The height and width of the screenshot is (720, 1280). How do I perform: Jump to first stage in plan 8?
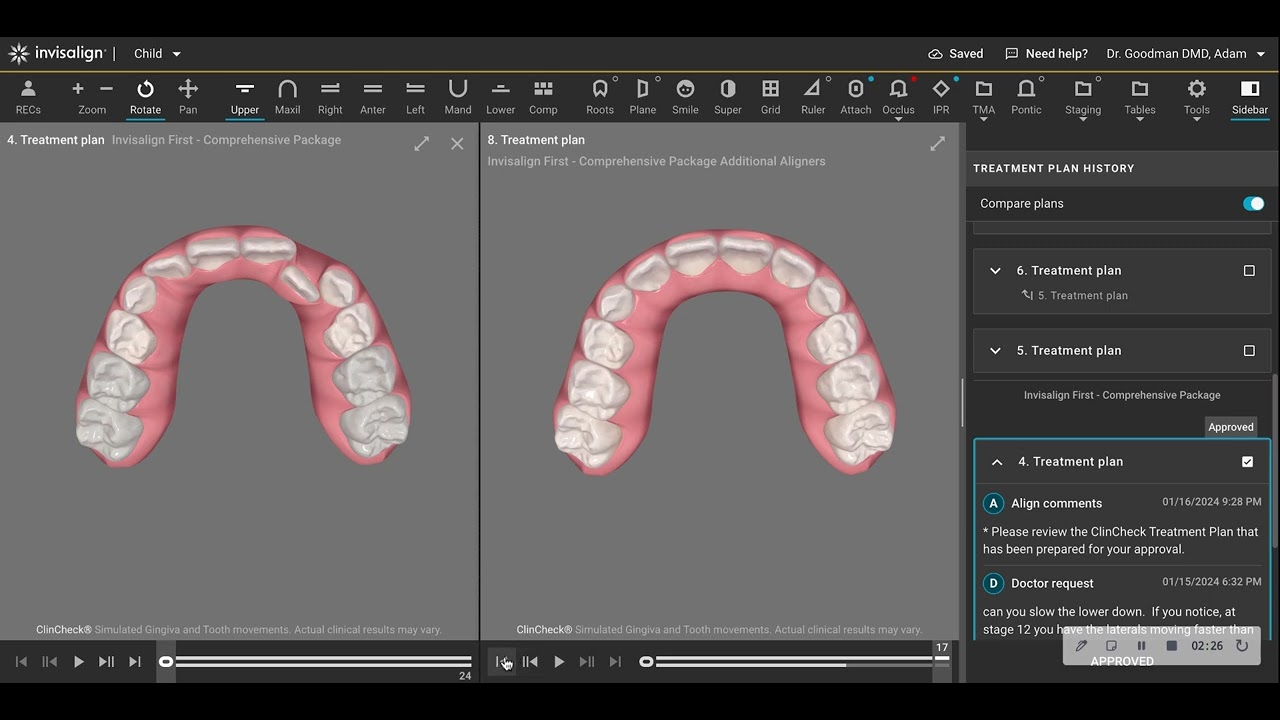[x=502, y=662]
